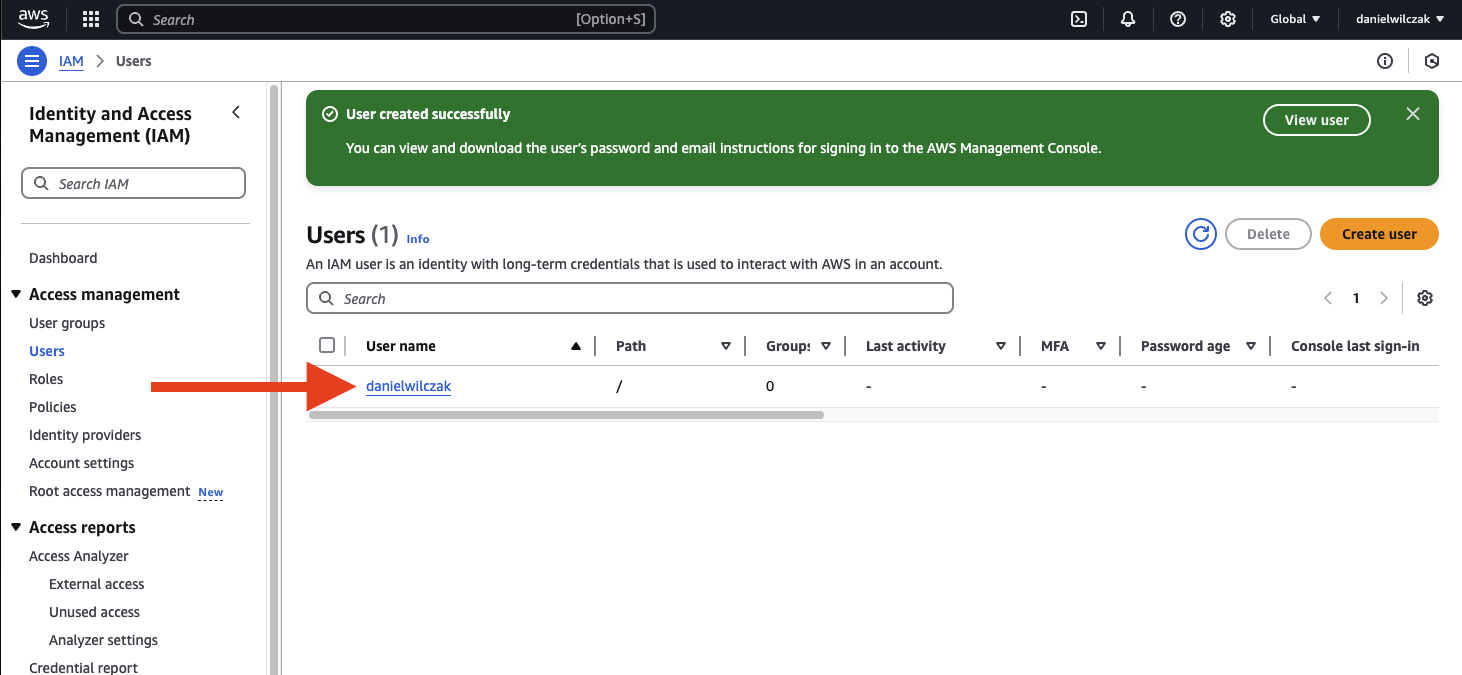Screen dimensions: 1462x675
Task: Click the Create user button
Action: tap(1379, 234)
